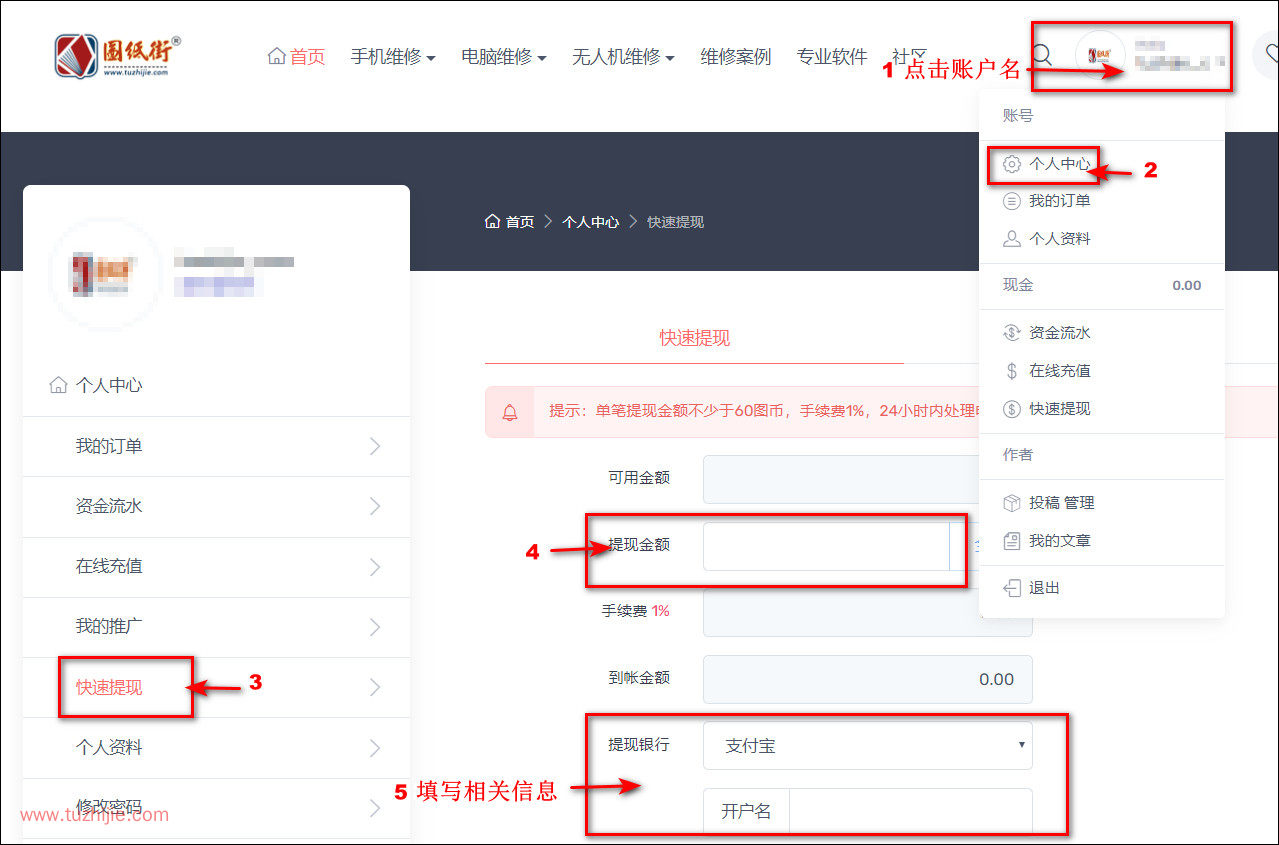Expand the 无人机维修 navigation menu
The width and height of the screenshot is (1279, 845).
(x=622, y=57)
